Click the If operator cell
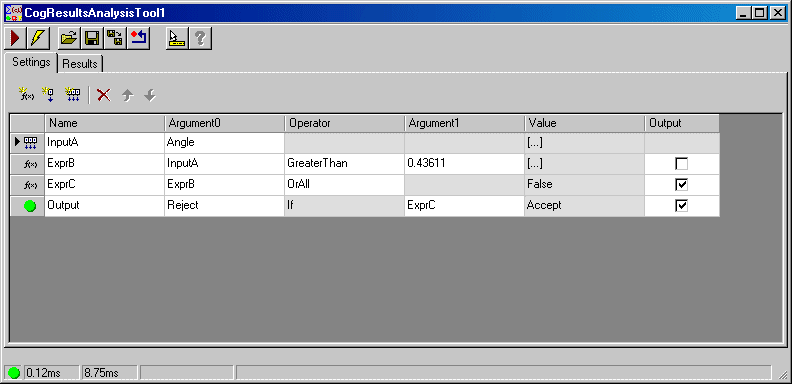The width and height of the screenshot is (792, 384). tap(344, 206)
